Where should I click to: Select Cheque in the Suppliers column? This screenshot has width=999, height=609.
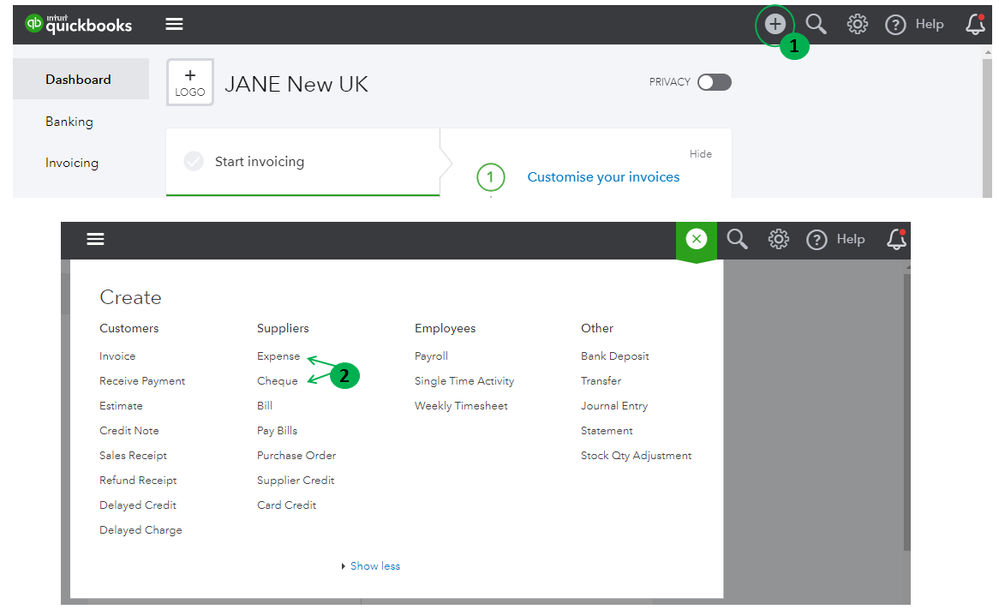tap(277, 381)
